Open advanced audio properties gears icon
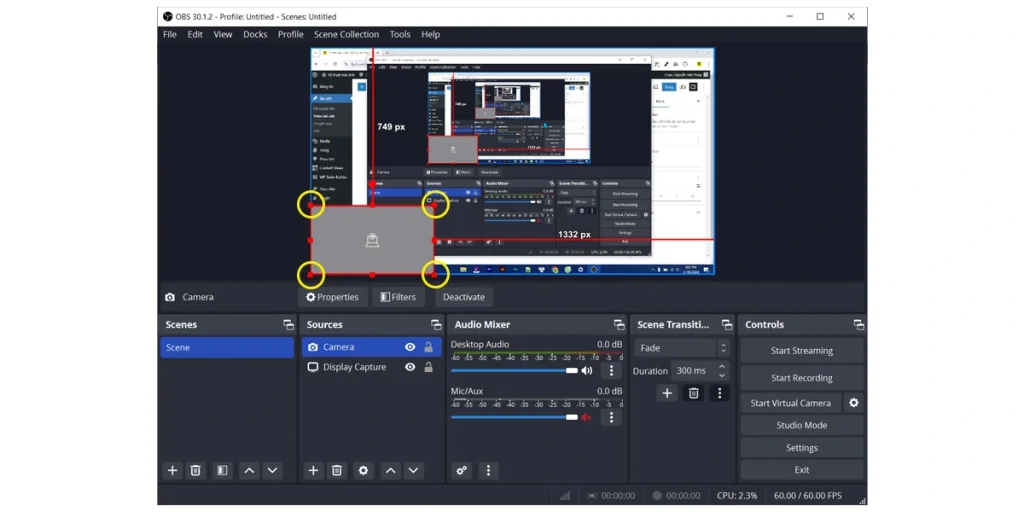Image resolution: width=1024 pixels, height=512 pixels. tap(462, 470)
